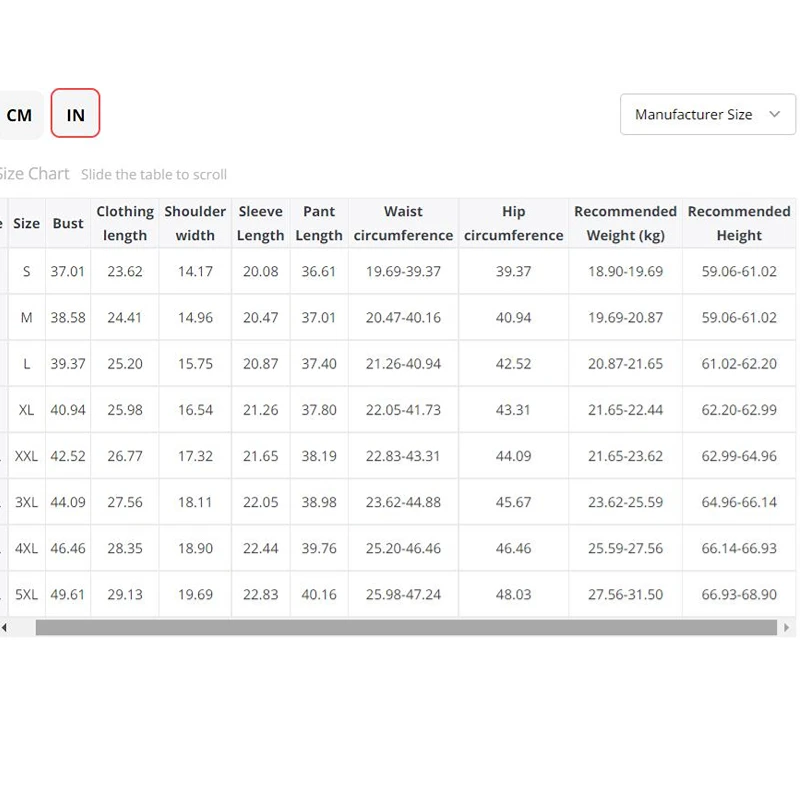This screenshot has height=800, width=800.
Task: Click the Recommended Weight (kg) header
Action: tap(626, 223)
